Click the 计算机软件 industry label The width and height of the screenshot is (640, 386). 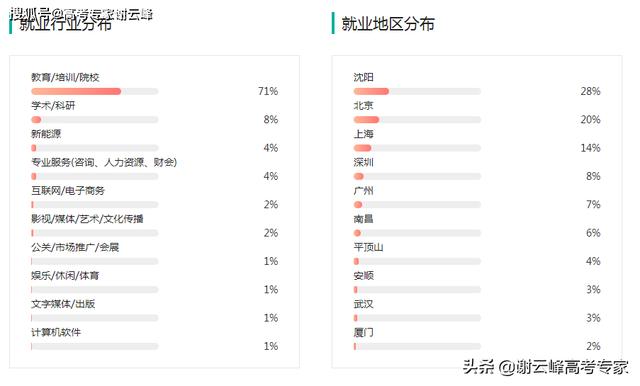pos(56,333)
